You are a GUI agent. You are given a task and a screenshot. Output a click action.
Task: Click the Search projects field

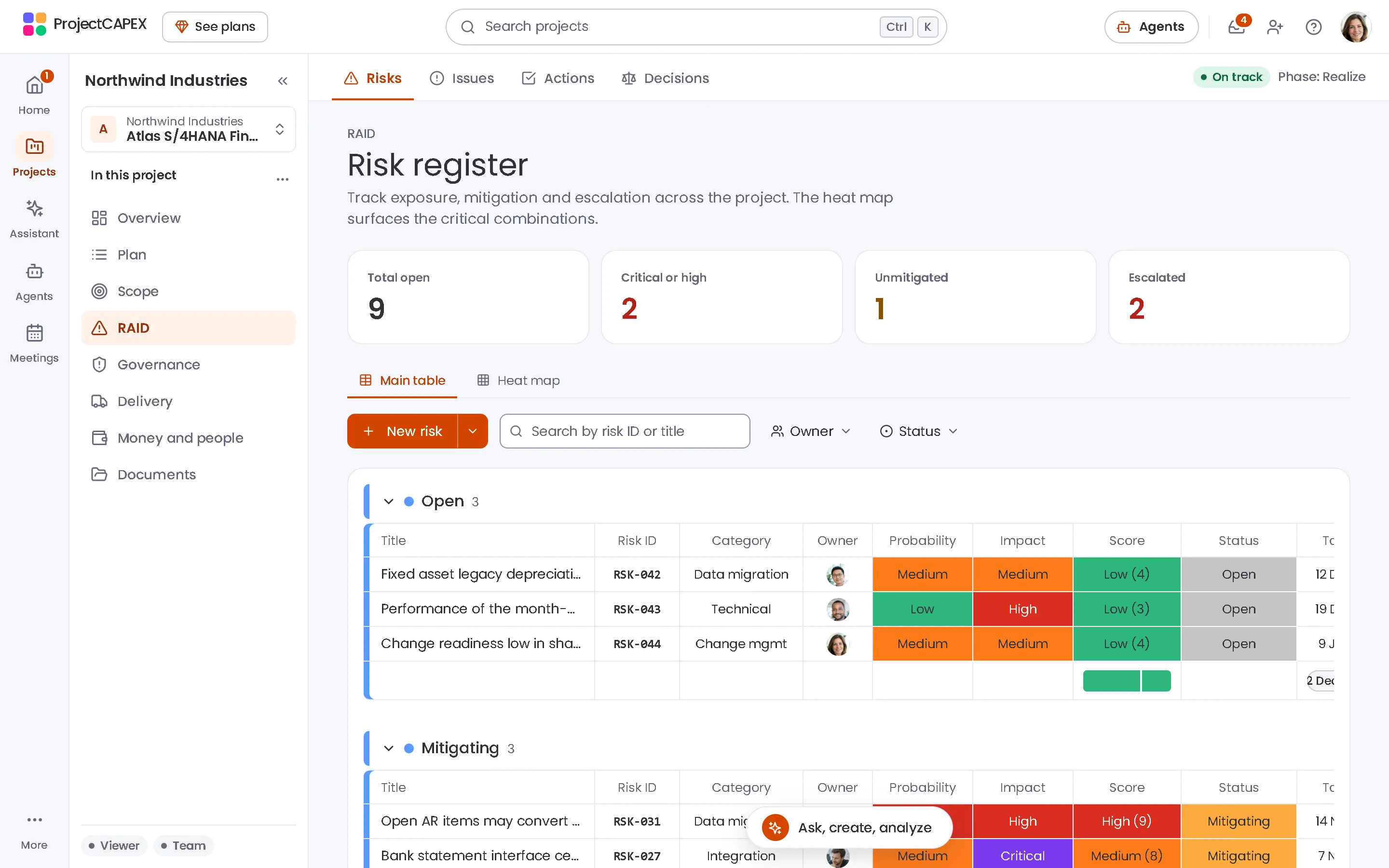pos(695,27)
